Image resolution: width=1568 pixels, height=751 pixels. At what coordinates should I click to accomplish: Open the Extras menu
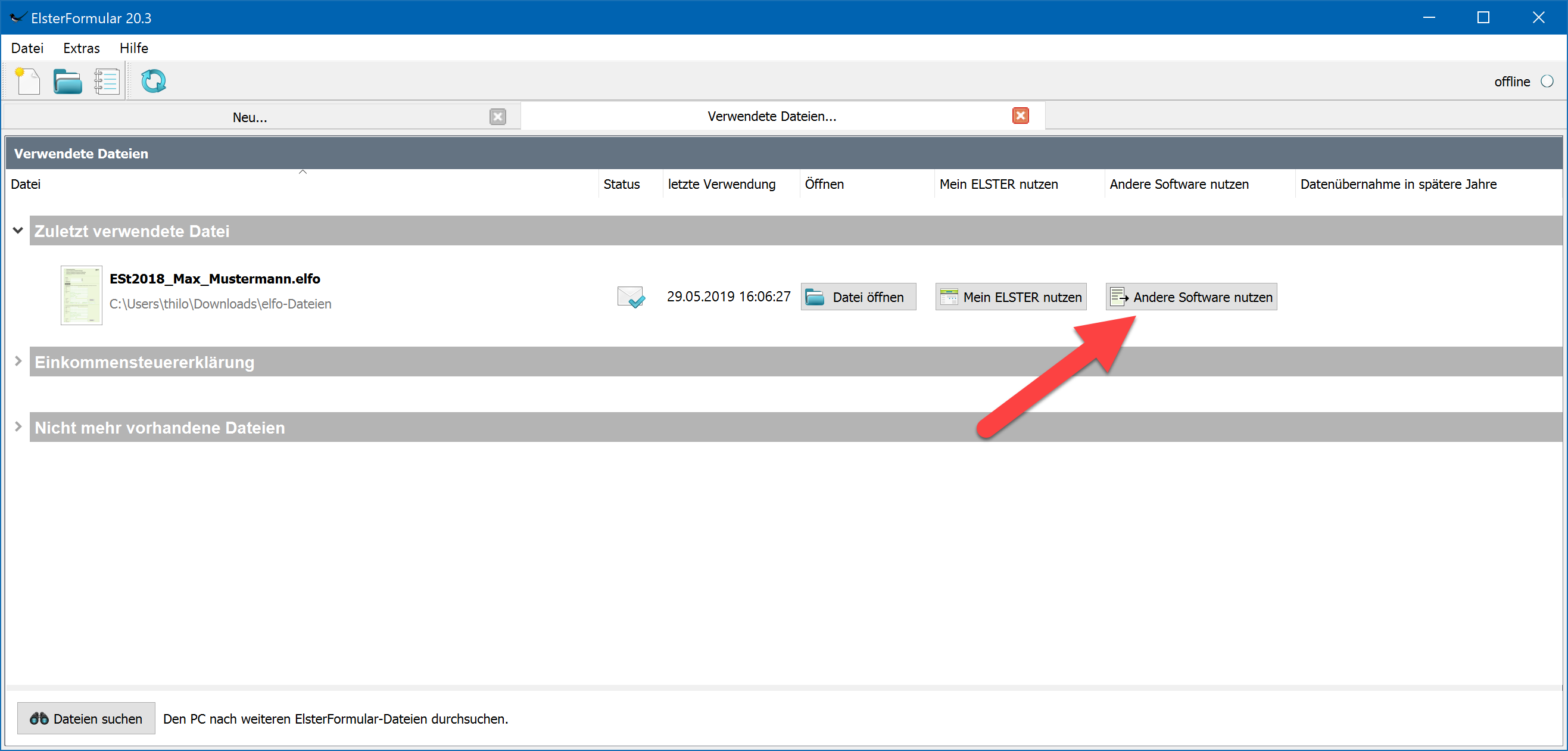[x=81, y=48]
